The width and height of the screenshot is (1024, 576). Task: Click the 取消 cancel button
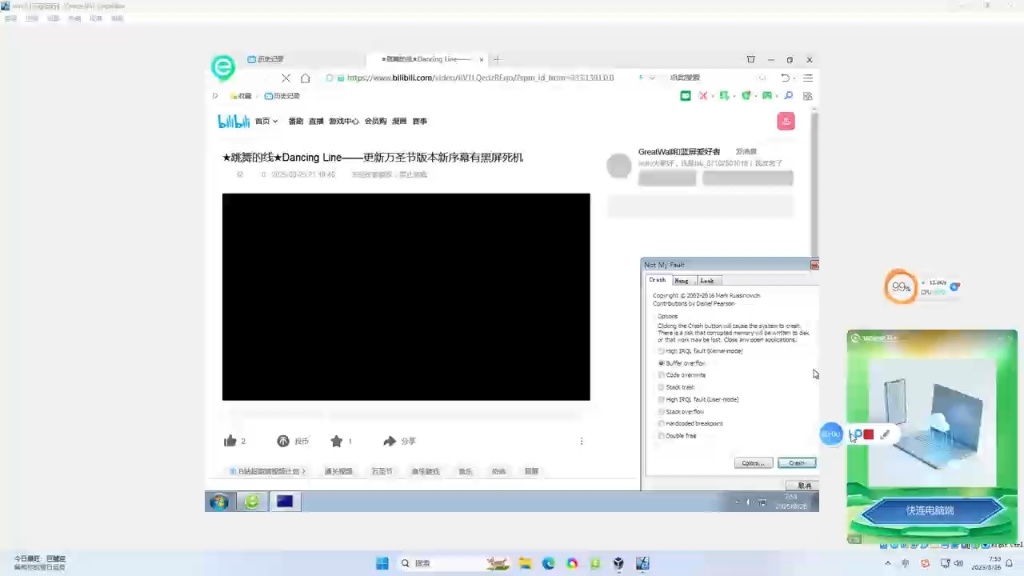[x=804, y=486]
